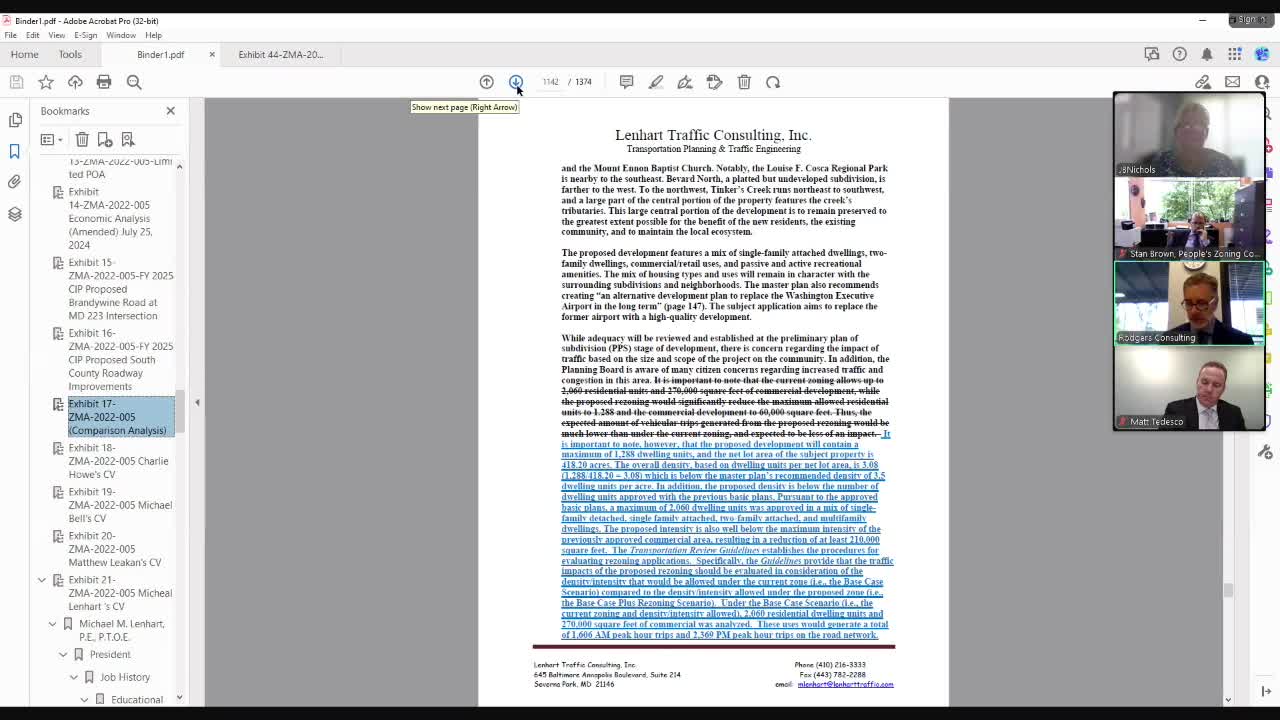Open the Layers panel
1280x720 pixels.
(x=15, y=214)
